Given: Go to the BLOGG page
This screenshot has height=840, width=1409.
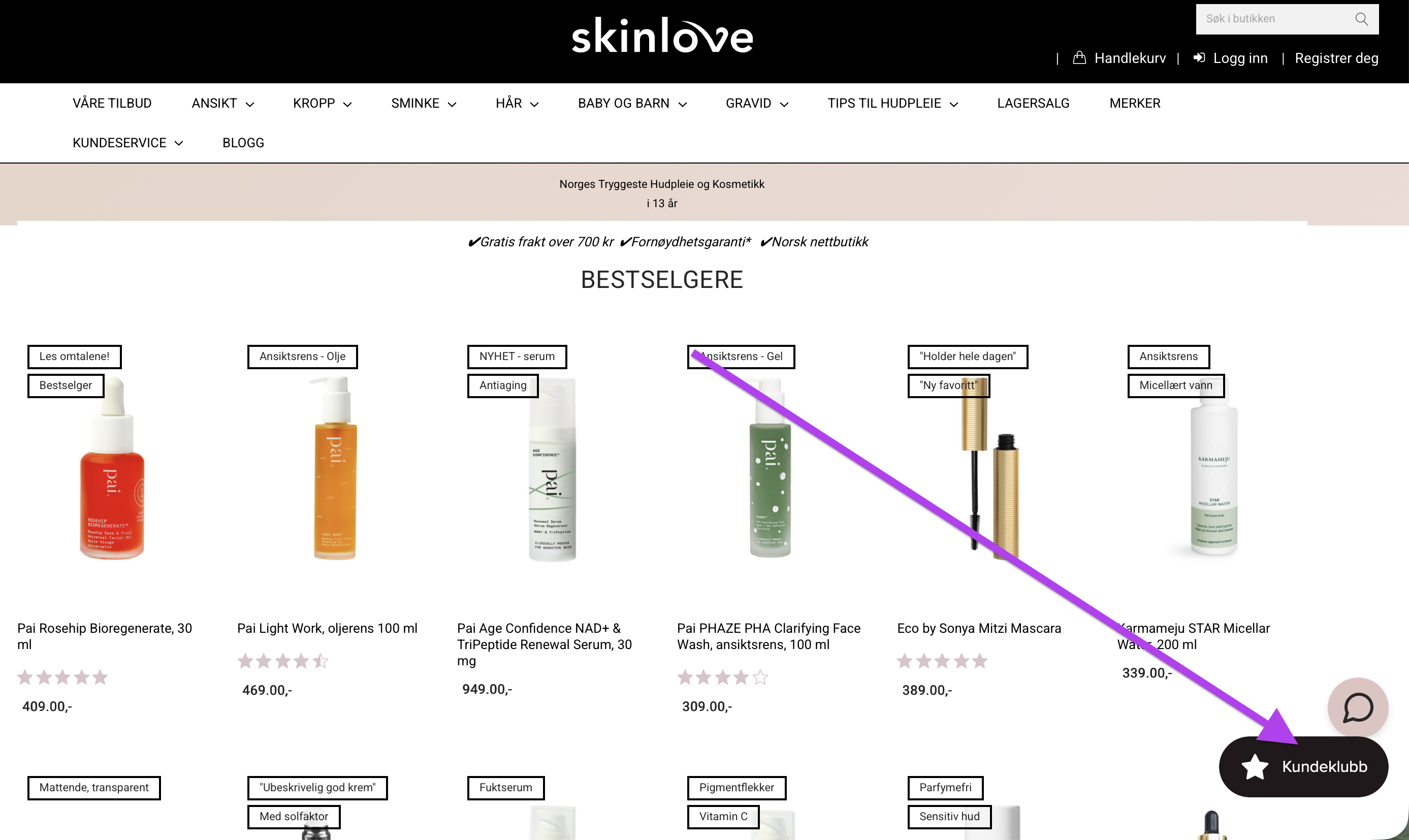Looking at the screenshot, I should pos(243,143).
